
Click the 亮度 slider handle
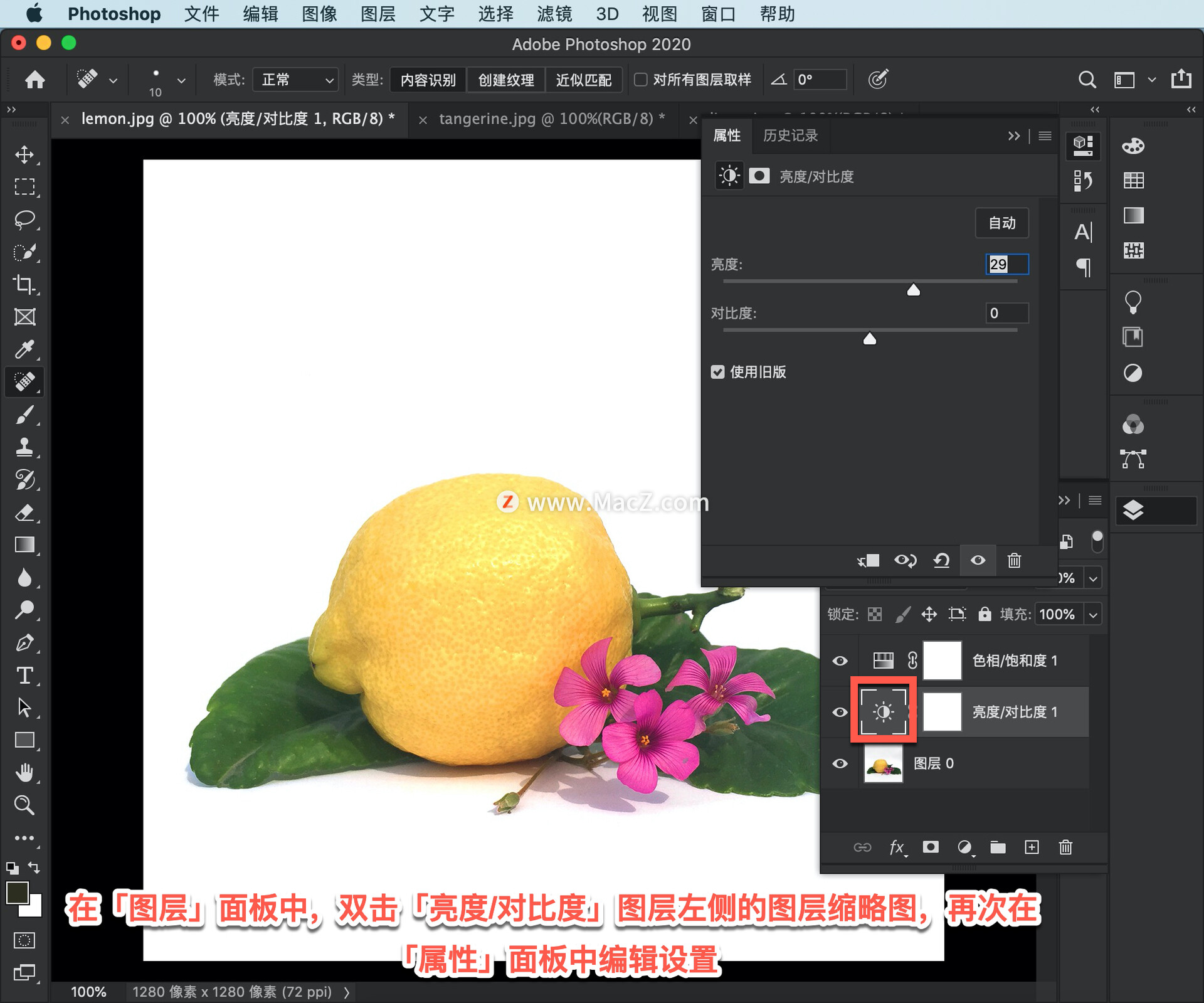pyautogui.click(x=914, y=290)
